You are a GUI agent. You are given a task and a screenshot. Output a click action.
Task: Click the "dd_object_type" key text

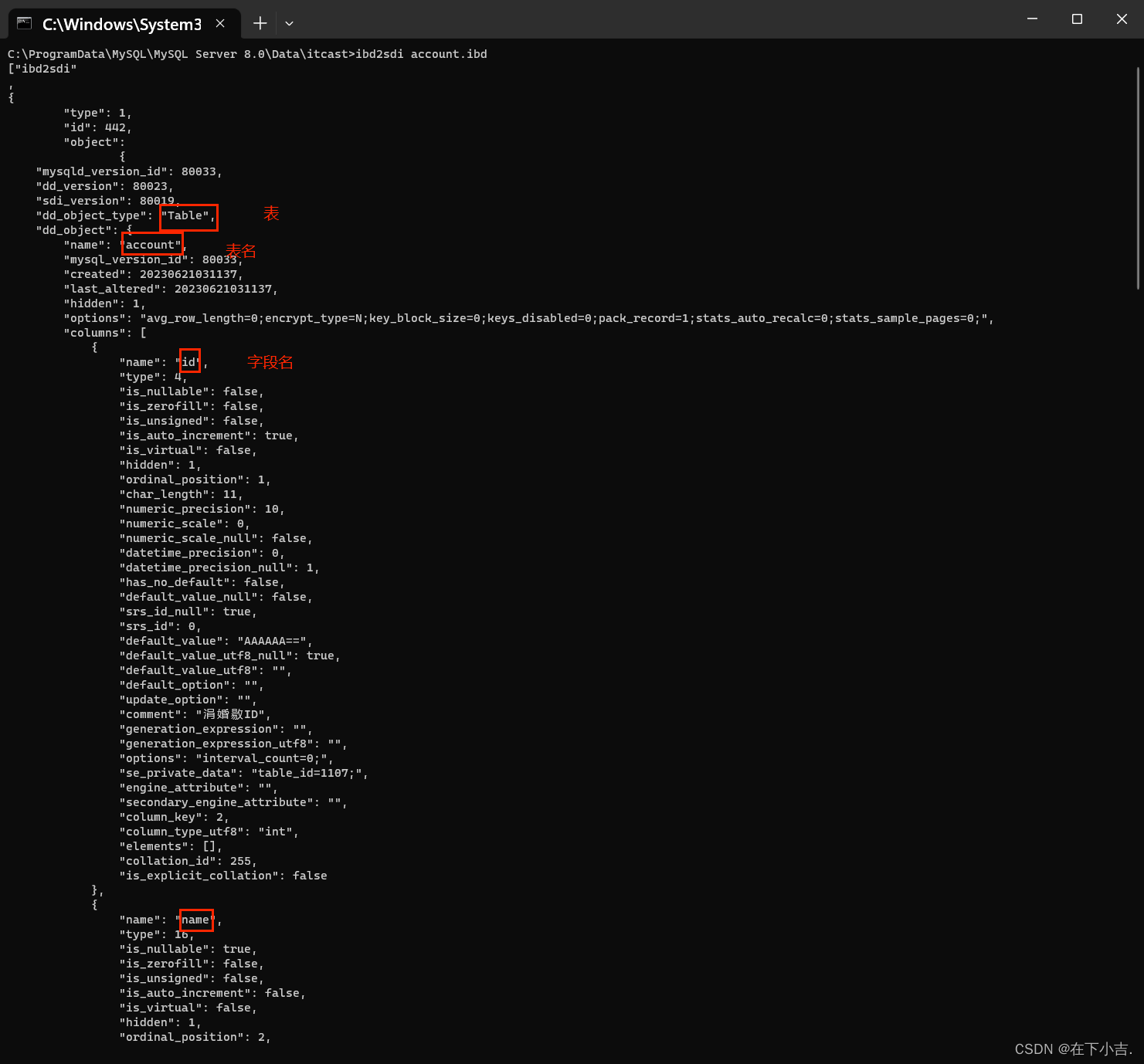[x=91, y=215]
